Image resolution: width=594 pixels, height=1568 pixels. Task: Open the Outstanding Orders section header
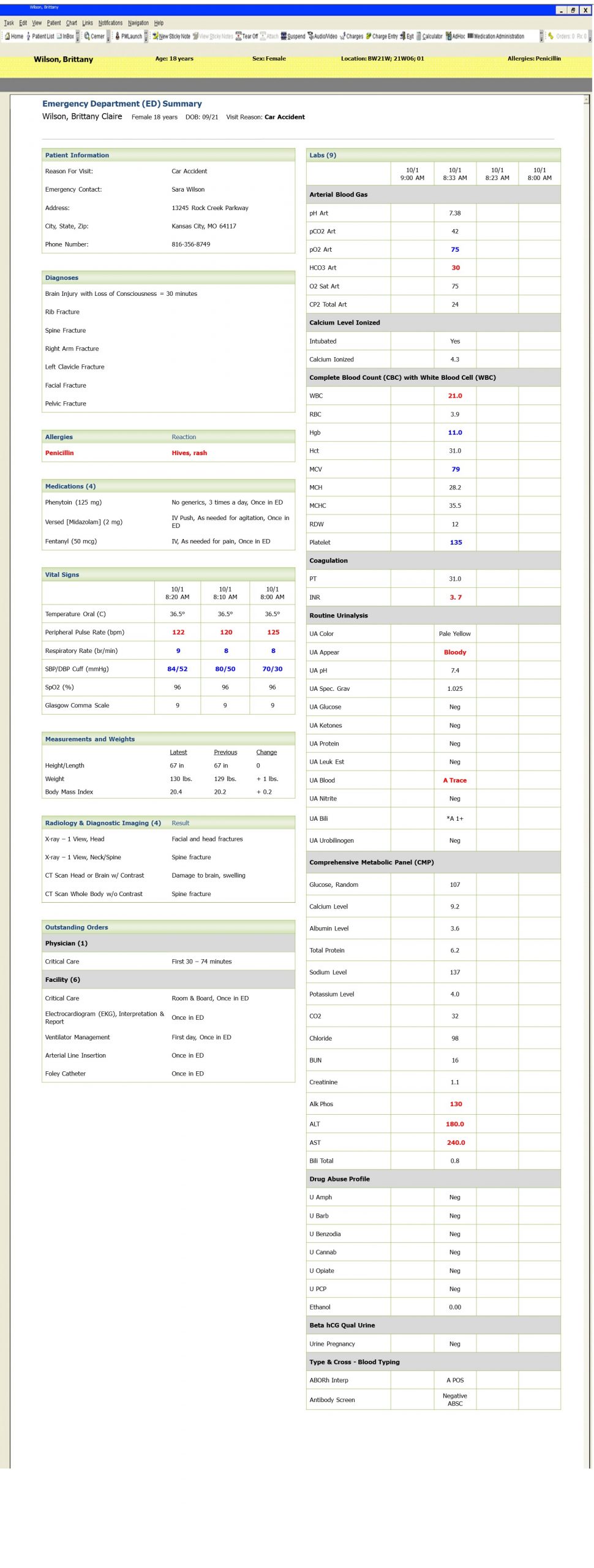[x=168, y=927]
